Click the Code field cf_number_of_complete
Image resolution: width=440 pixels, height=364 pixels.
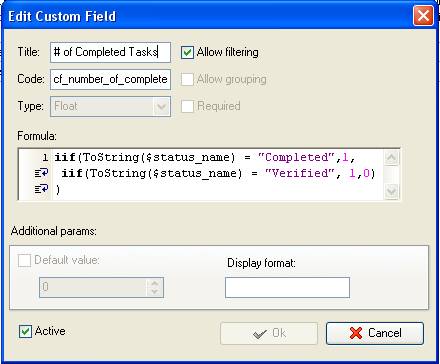coord(110,79)
